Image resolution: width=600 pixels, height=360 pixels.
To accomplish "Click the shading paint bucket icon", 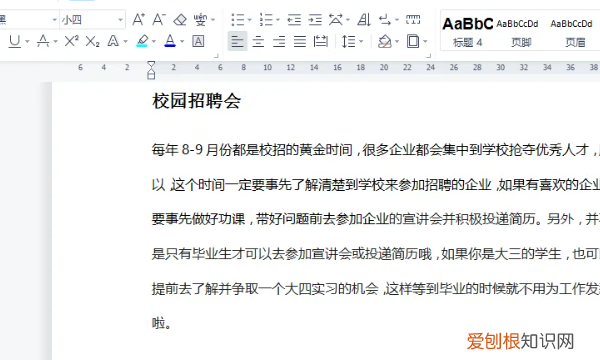I will [385, 41].
